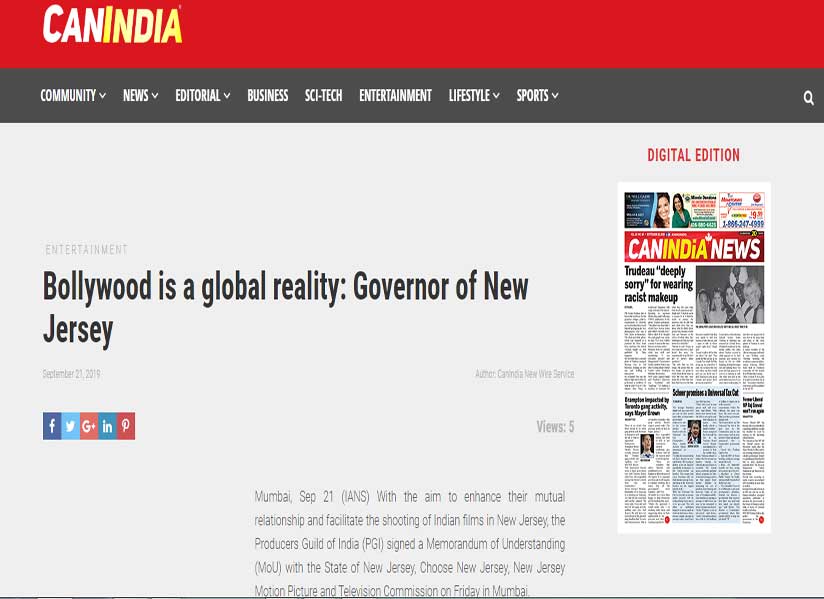
Task: Click the Views: 5 counter
Action: click(x=555, y=427)
